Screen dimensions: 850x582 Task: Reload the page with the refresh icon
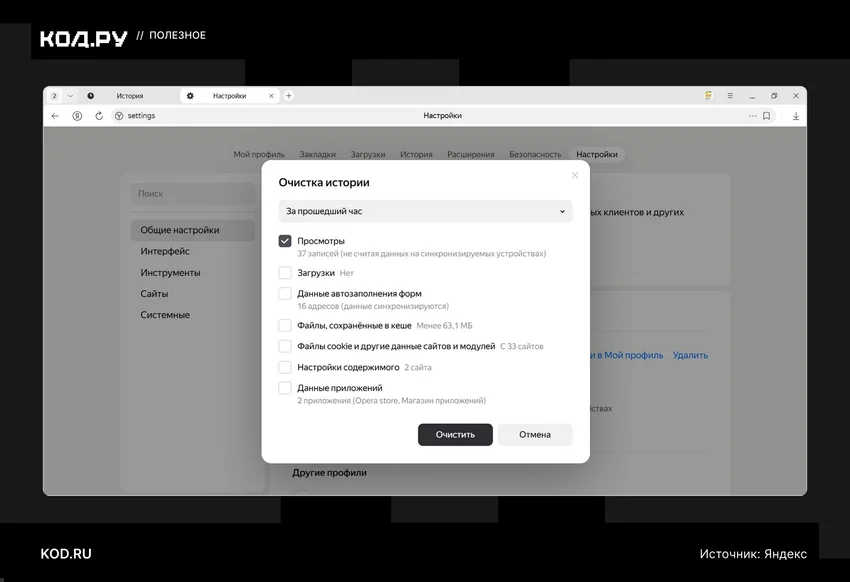click(99, 116)
